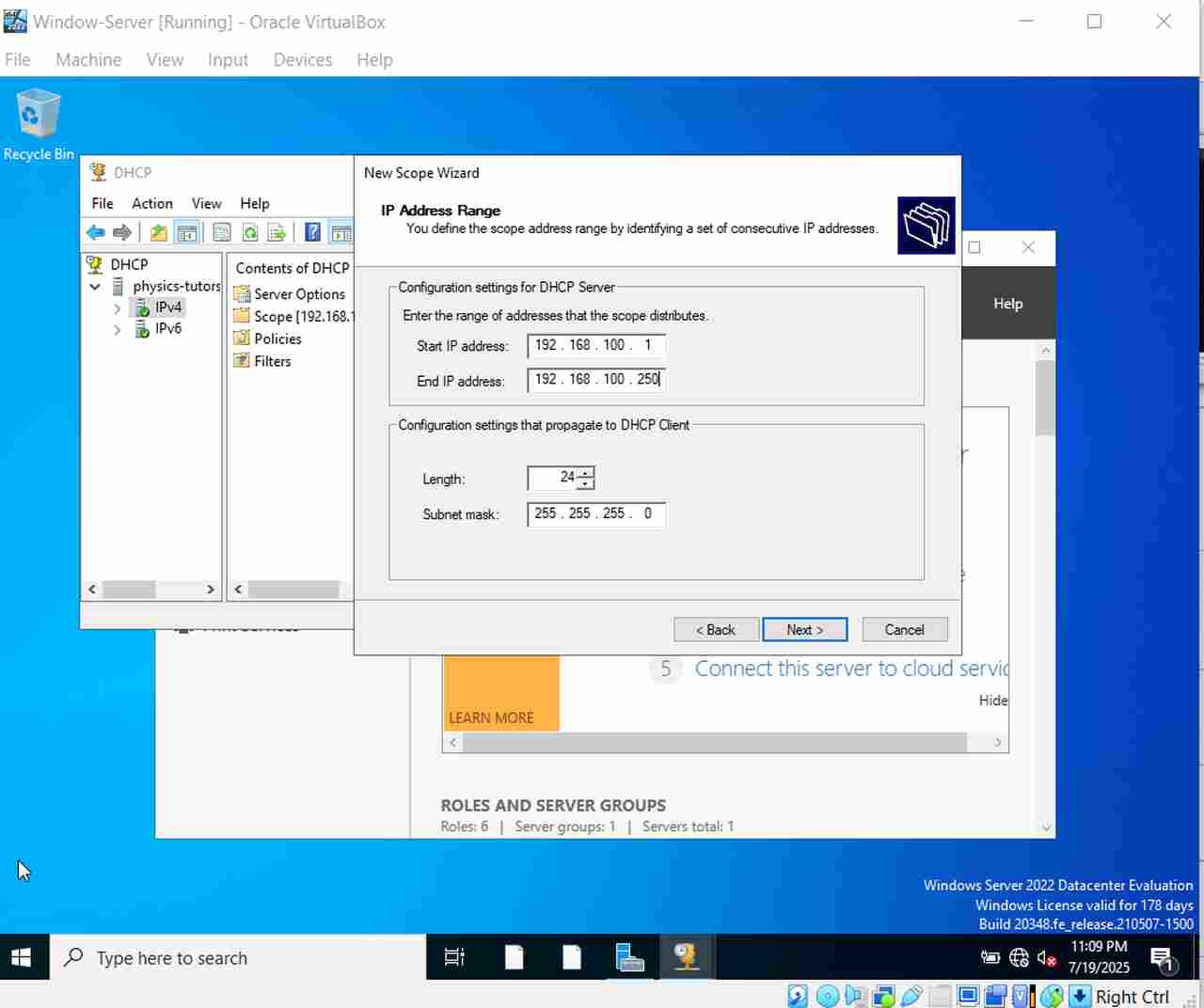Collapse the physics-tutors server tree node

[x=95, y=286]
